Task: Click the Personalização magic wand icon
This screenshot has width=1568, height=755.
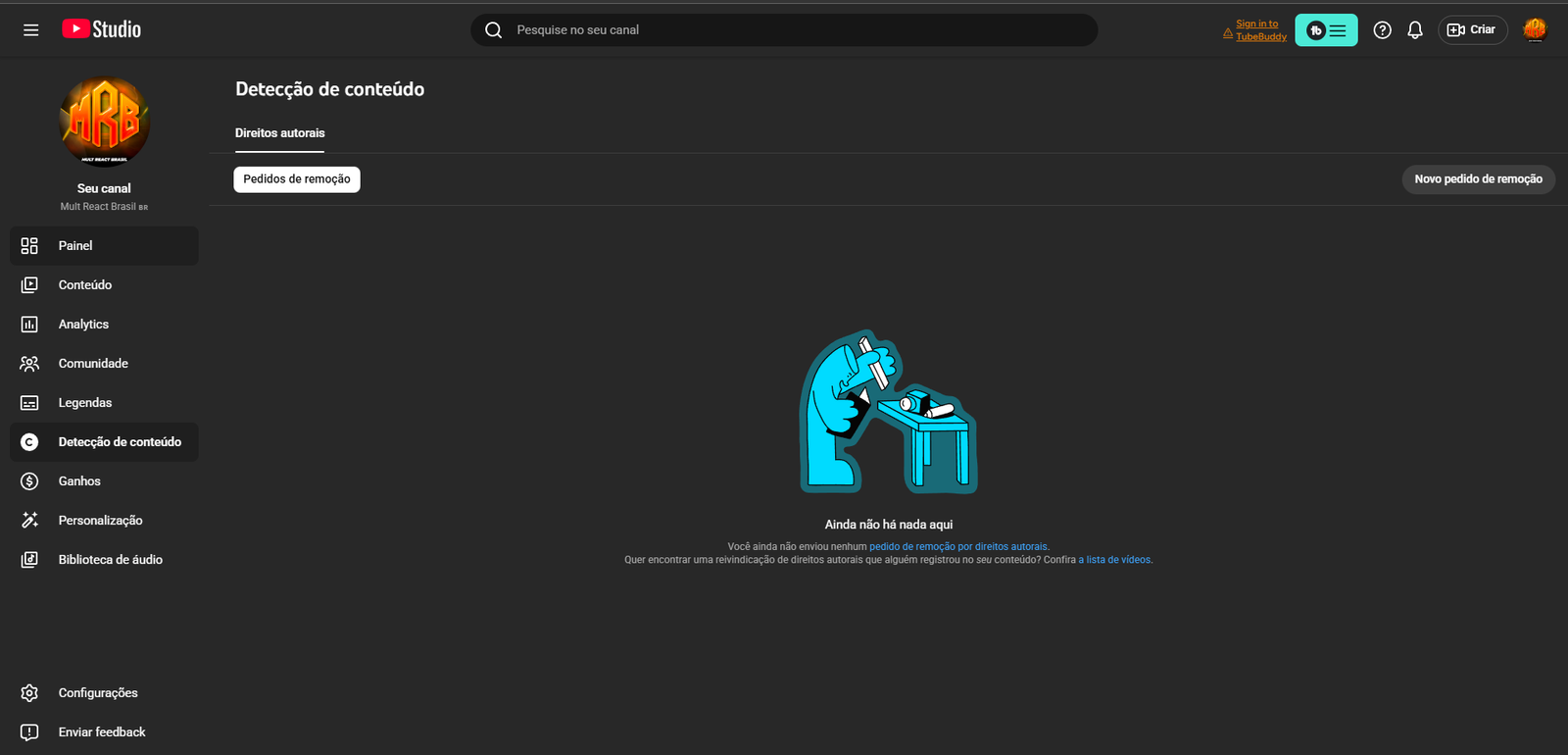Action: (29, 521)
